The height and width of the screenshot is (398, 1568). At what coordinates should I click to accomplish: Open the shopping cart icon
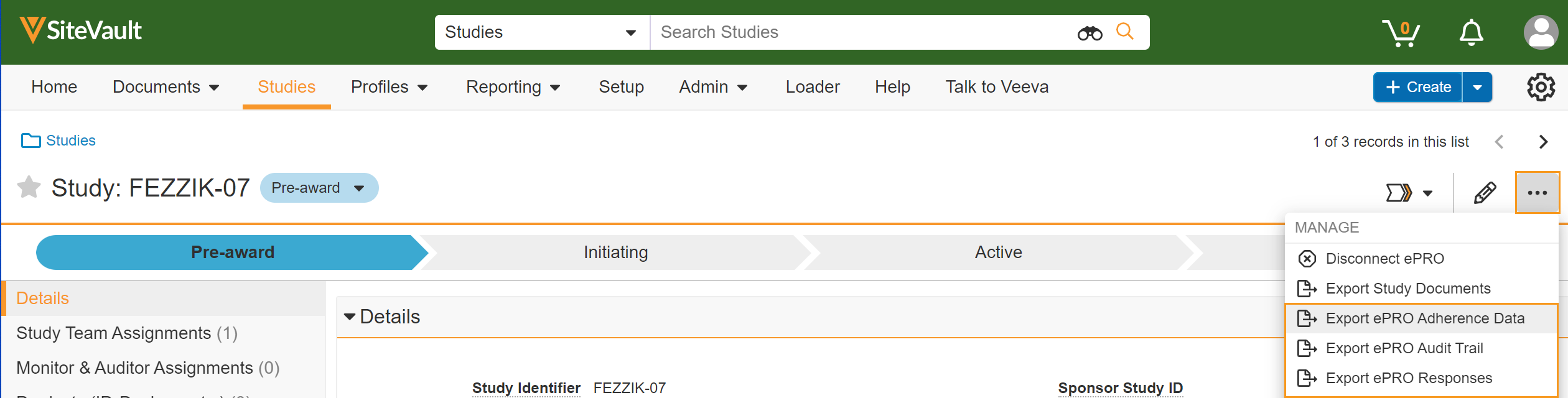coord(1400,33)
